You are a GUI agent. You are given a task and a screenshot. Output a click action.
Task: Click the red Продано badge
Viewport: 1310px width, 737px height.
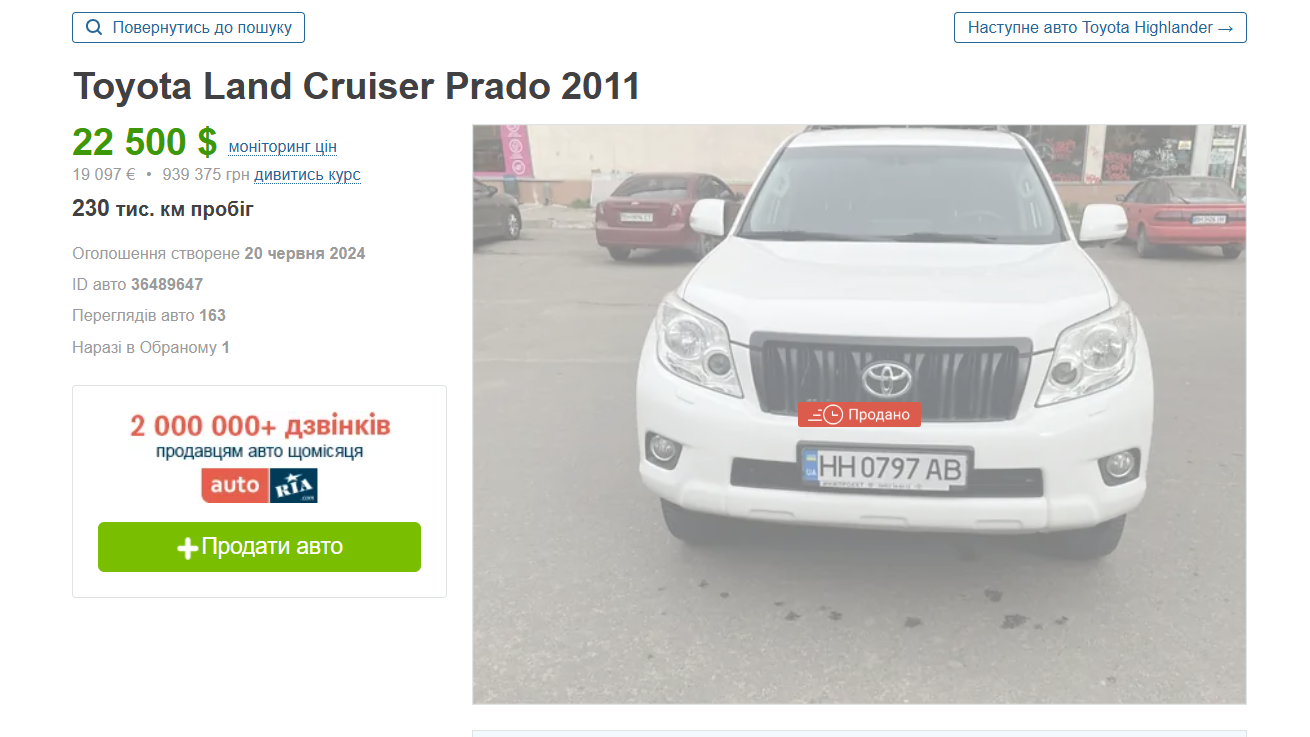(859, 414)
